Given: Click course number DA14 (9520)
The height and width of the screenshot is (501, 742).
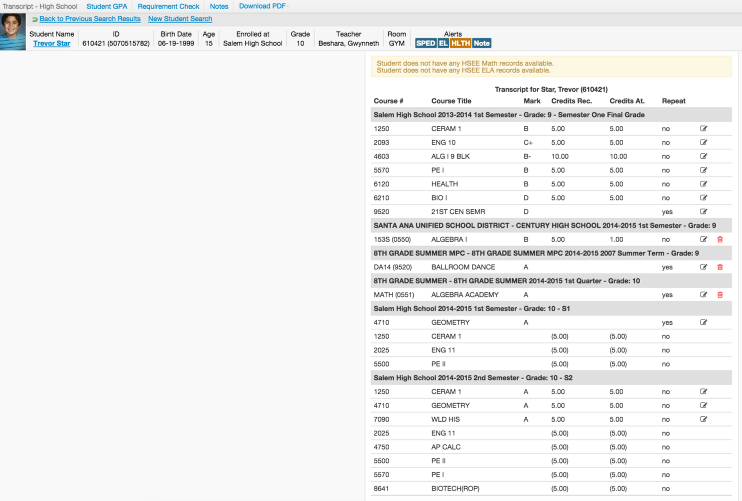Looking at the screenshot, I should (392, 267).
